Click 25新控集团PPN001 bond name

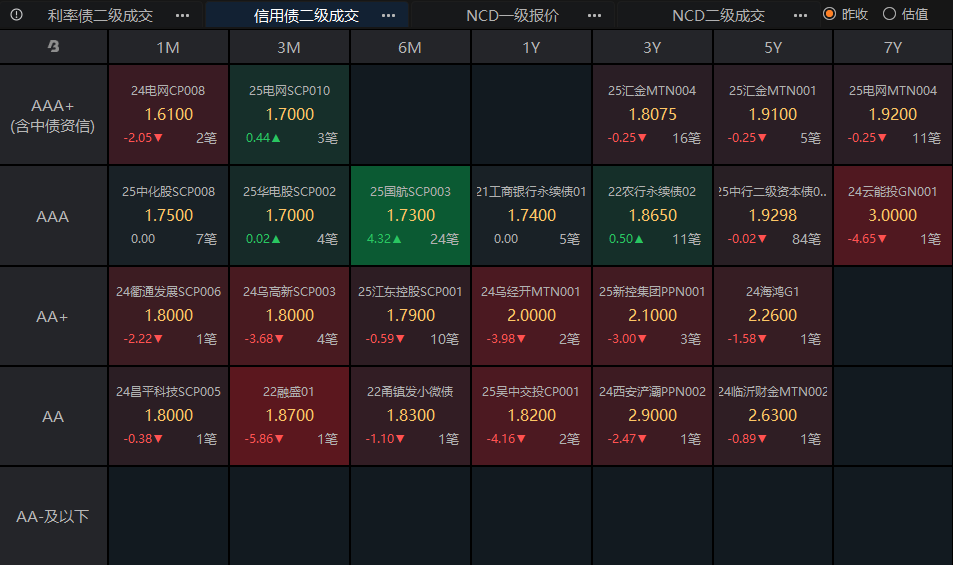coord(652,292)
